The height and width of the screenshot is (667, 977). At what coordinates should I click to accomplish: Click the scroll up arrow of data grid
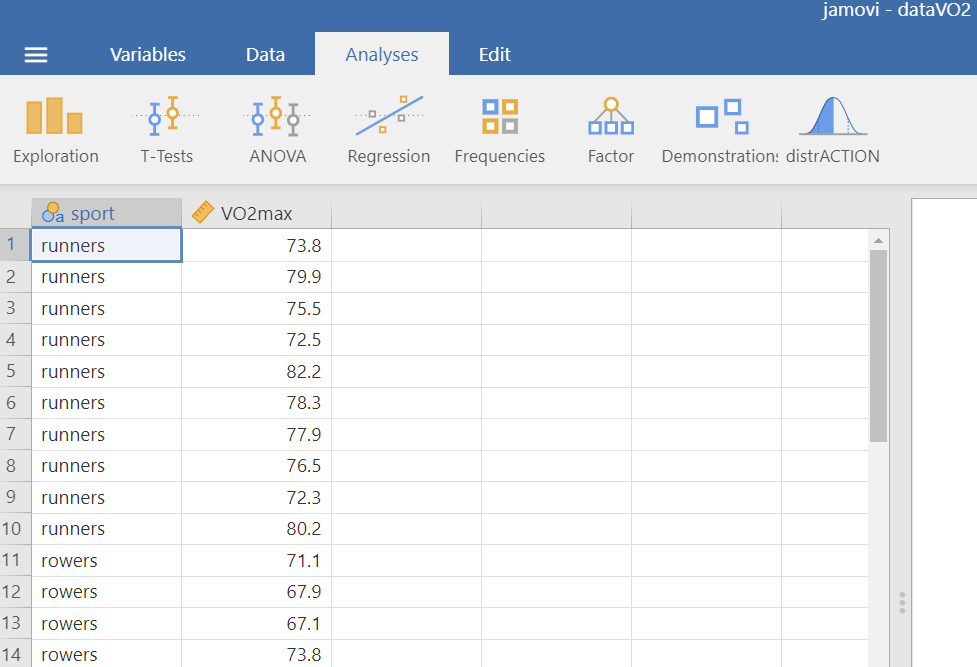[x=878, y=240]
